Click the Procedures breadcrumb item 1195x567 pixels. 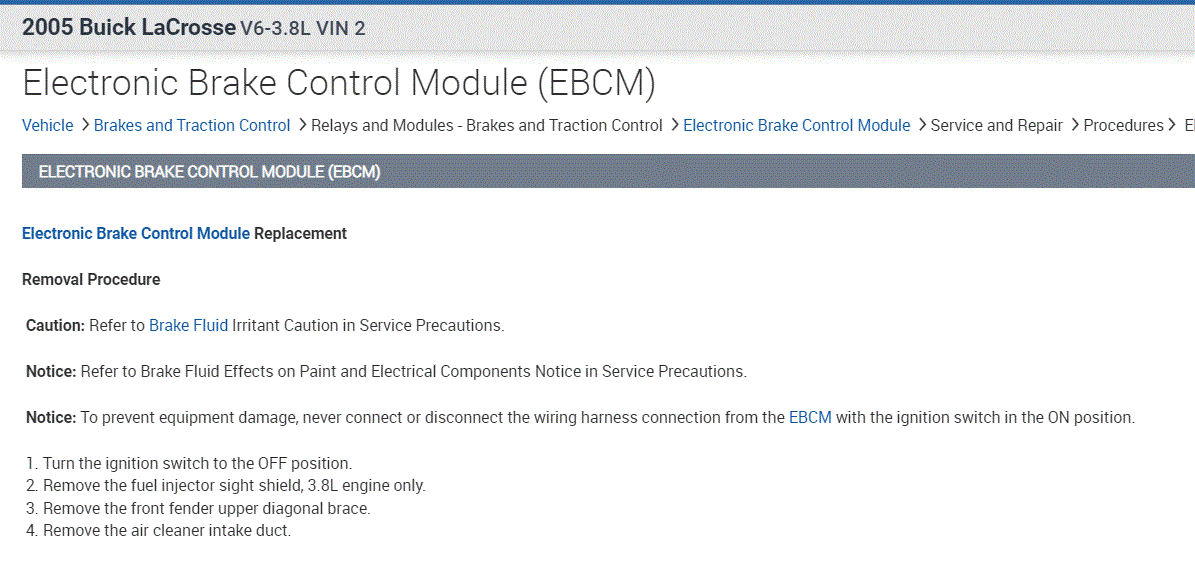point(1123,126)
